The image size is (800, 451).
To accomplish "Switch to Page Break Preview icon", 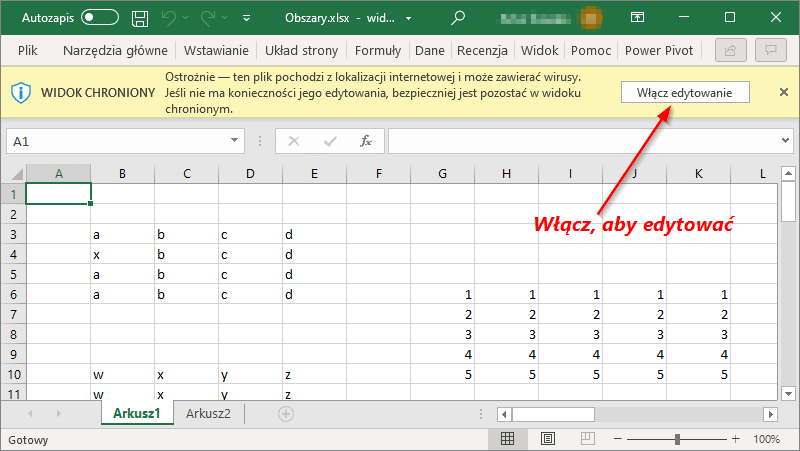I will (x=588, y=439).
